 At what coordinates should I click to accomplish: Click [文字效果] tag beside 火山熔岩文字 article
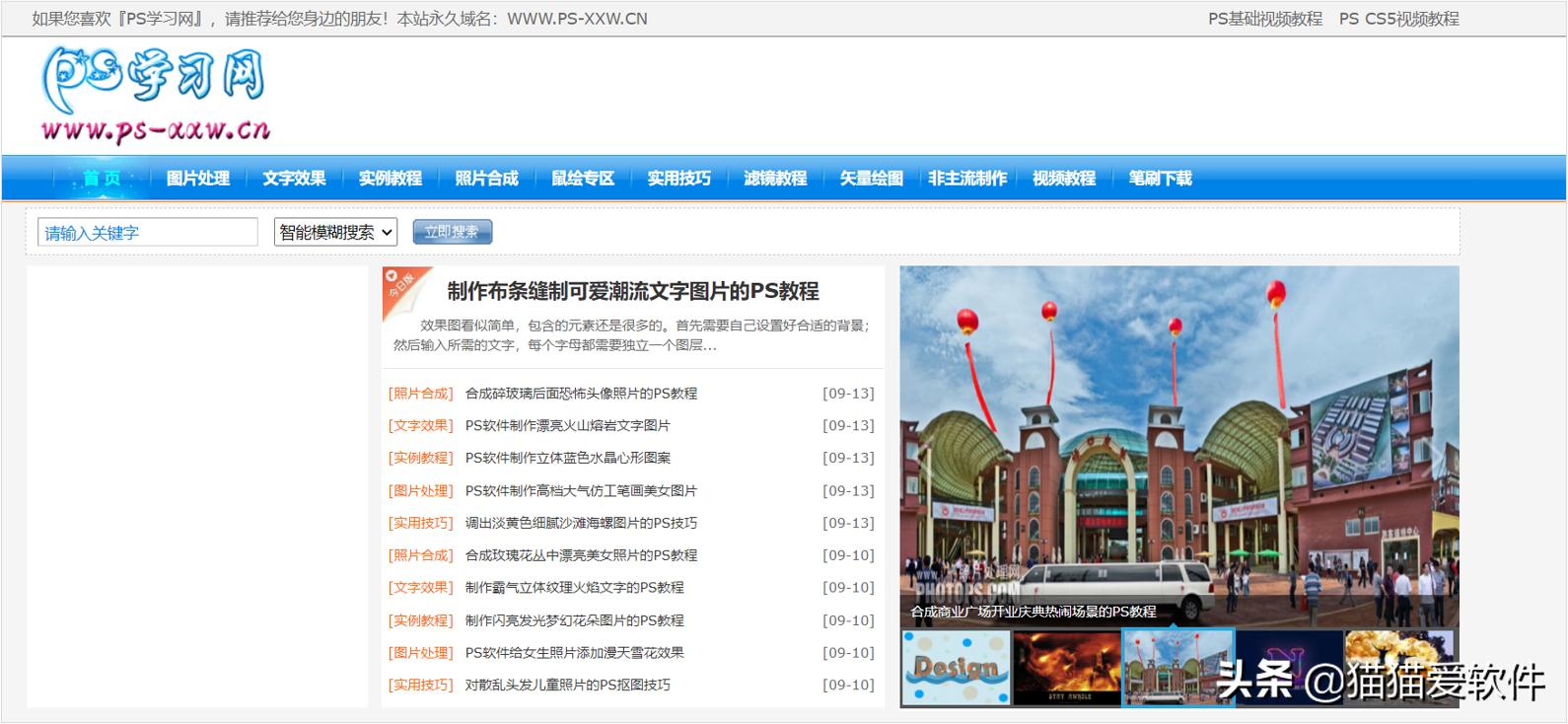pos(421,426)
